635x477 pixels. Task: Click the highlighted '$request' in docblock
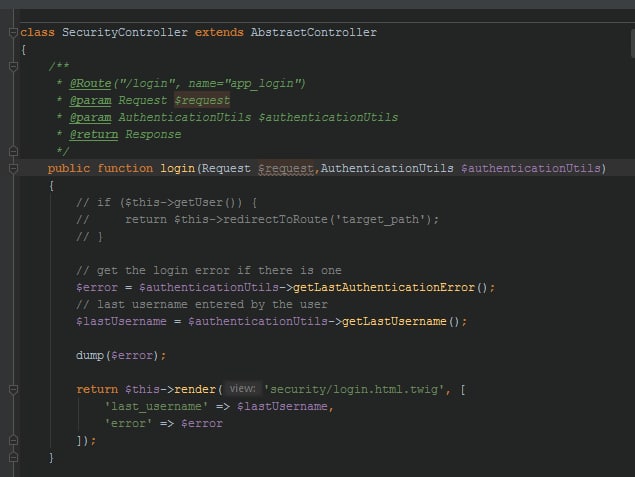point(202,100)
